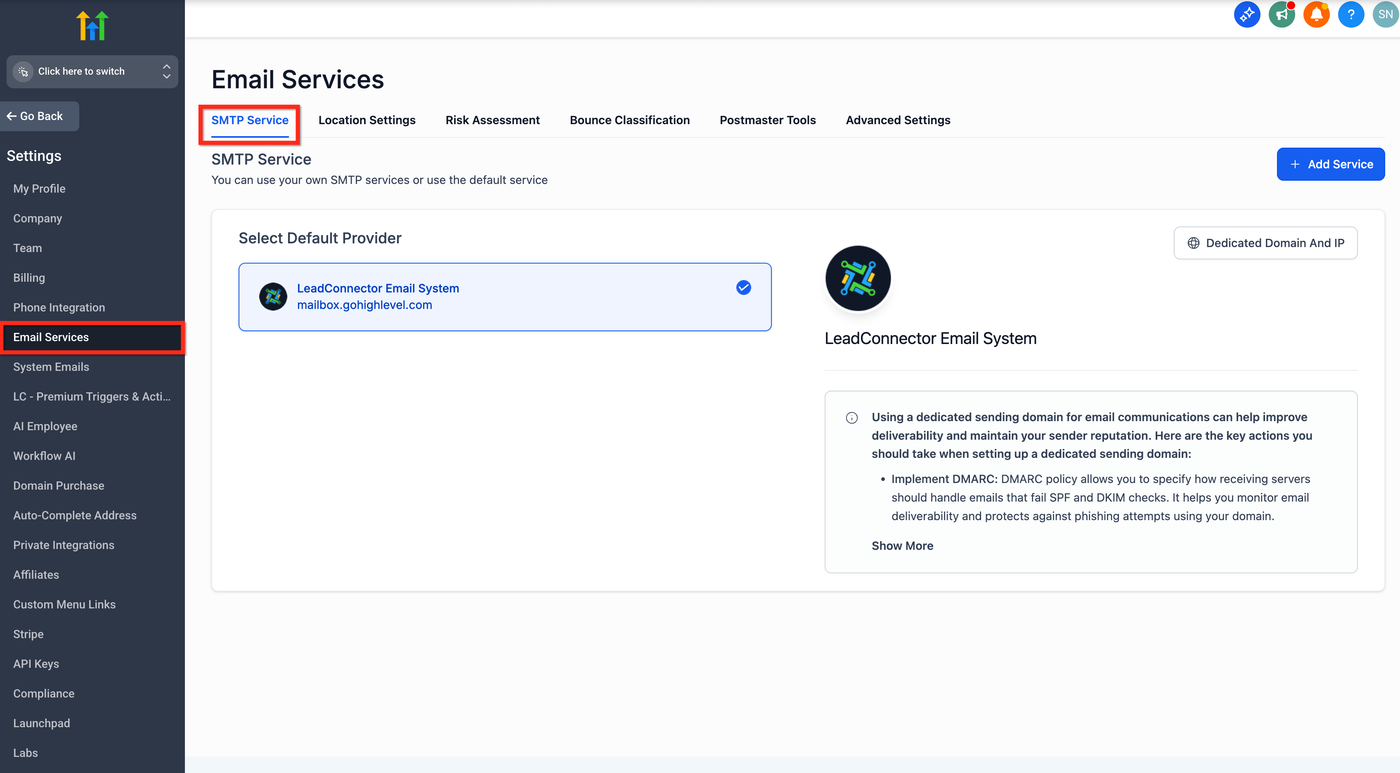Screen dimensions: 1400x773
Task: Click Dedicated Domain And IP button
Action: point(1265,243)
